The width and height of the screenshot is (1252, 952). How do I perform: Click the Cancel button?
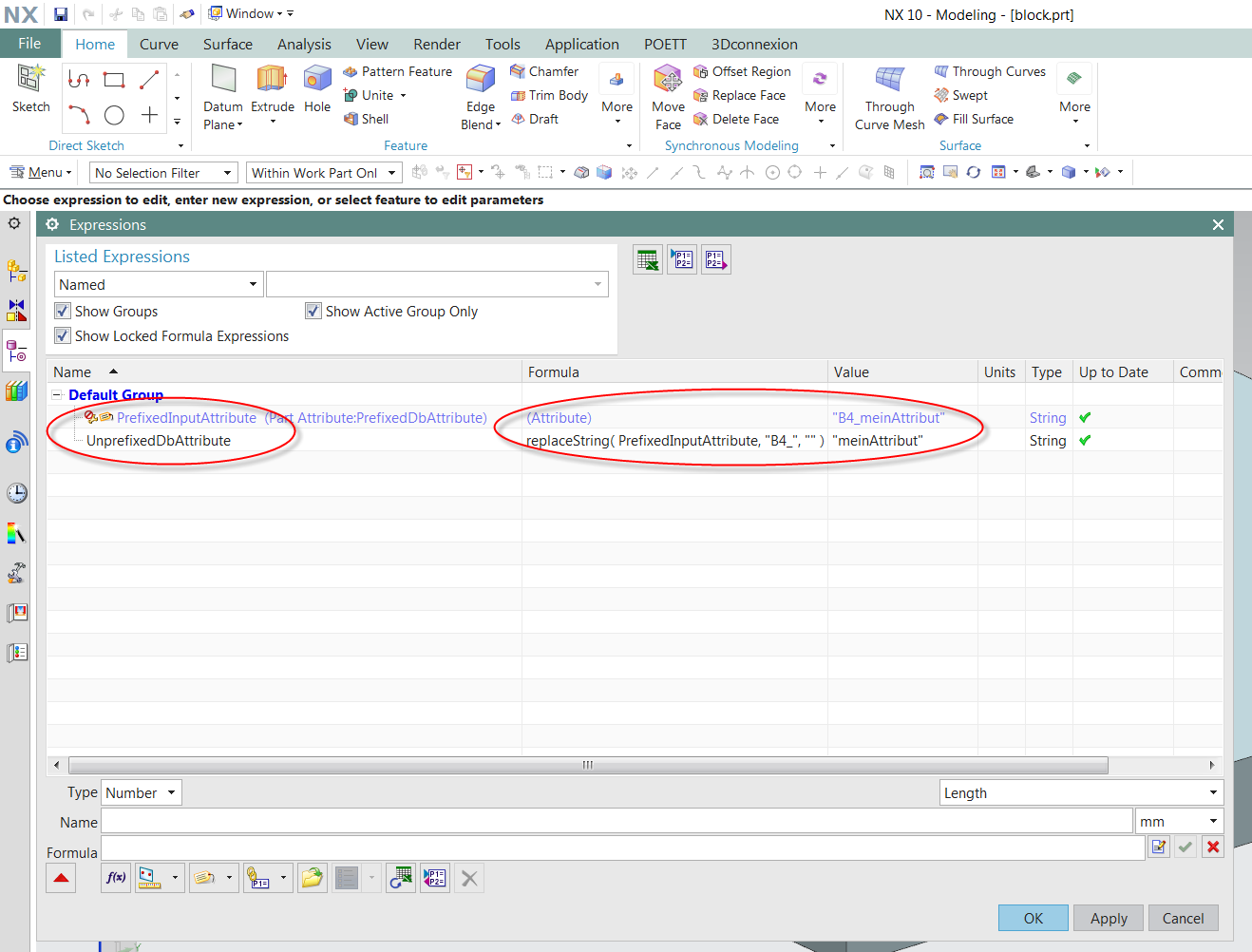click(1183, 918)
